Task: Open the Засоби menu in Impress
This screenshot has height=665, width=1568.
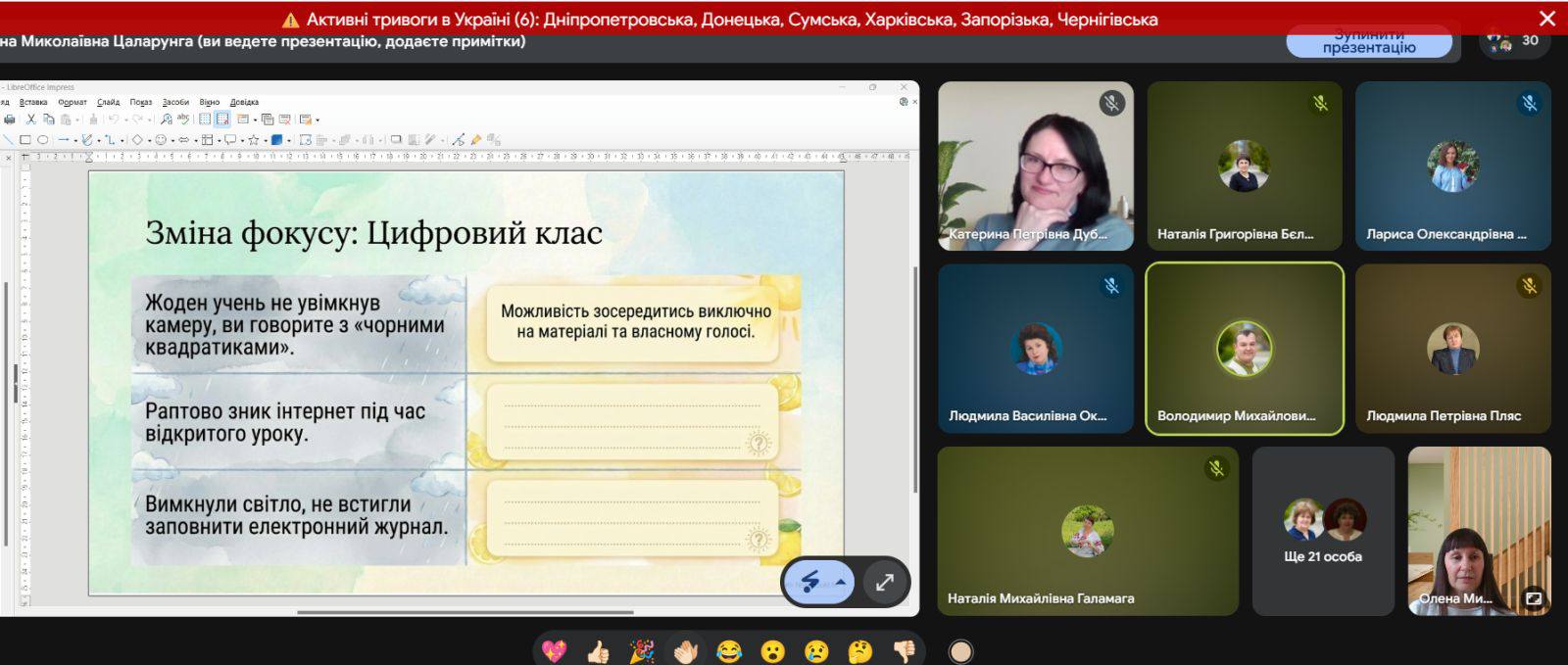Action: [175, 102]
